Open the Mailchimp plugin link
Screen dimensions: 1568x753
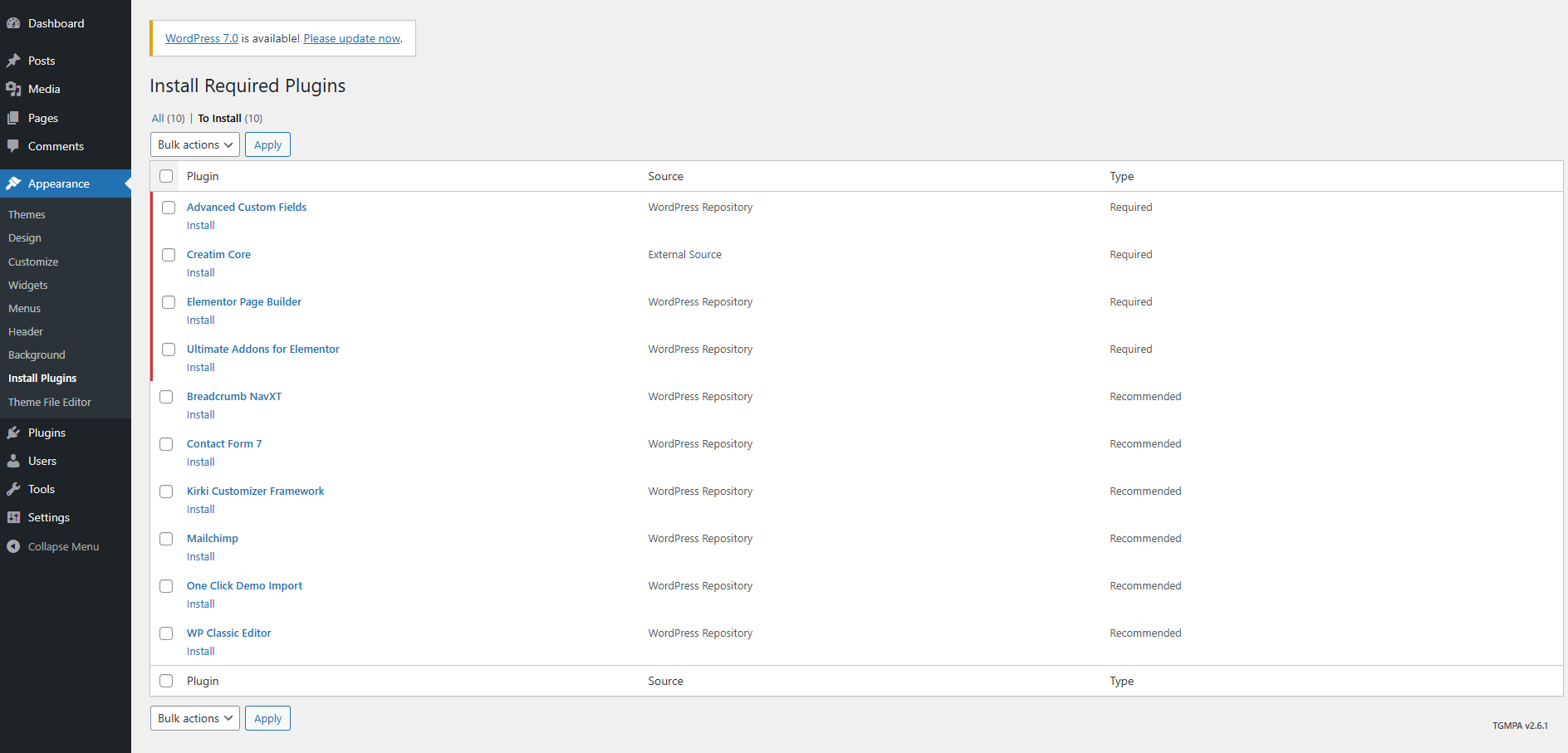[x=213, y=538]
